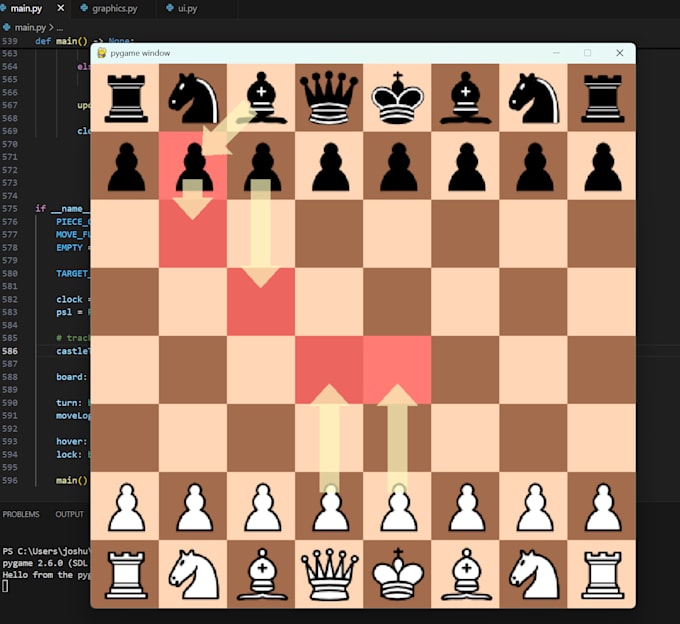
Task: Click the 'turn:' variable on line 590
Action: pos(69,403)
